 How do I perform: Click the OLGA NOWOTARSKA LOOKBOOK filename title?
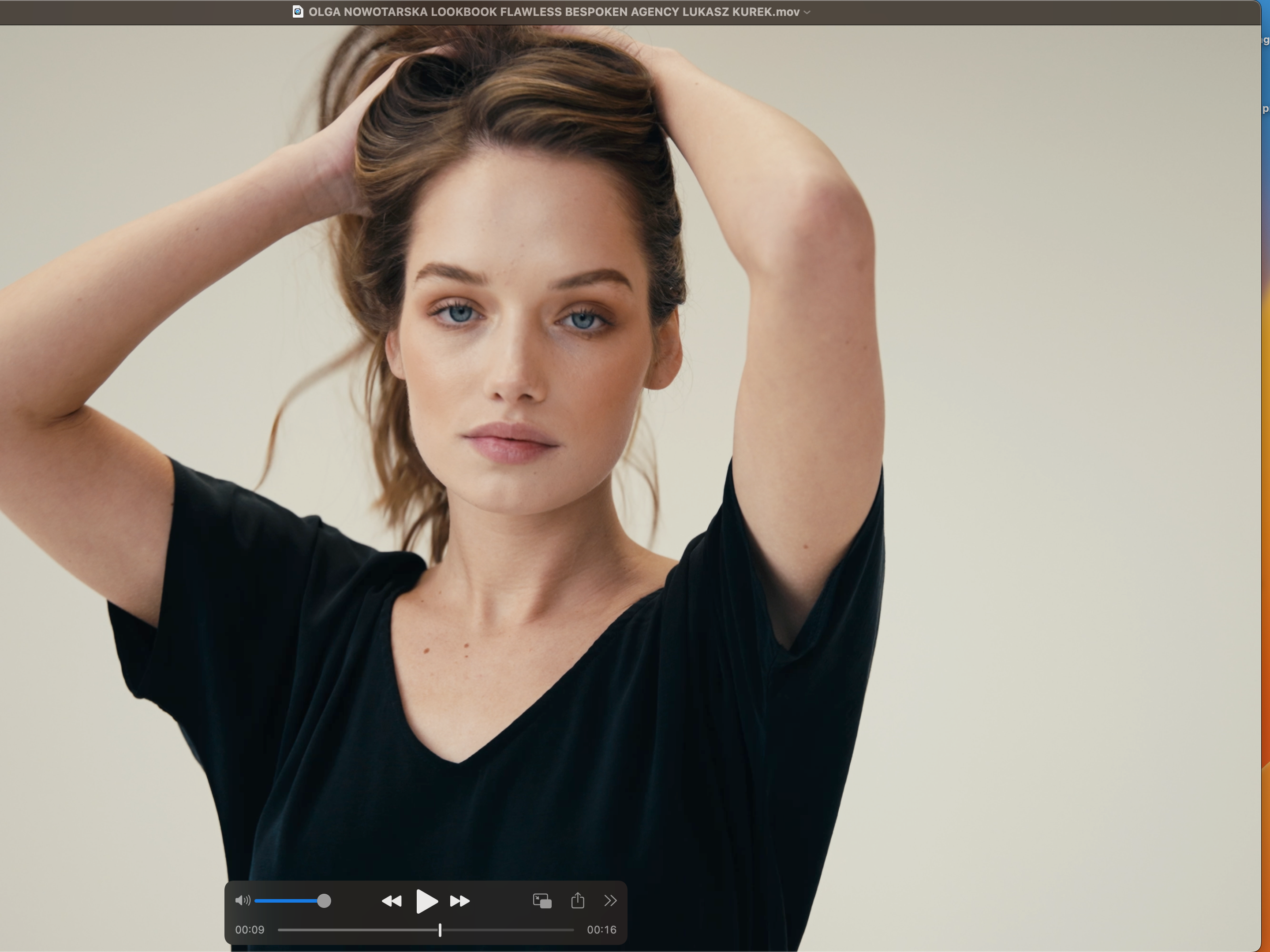coord(553,12)
